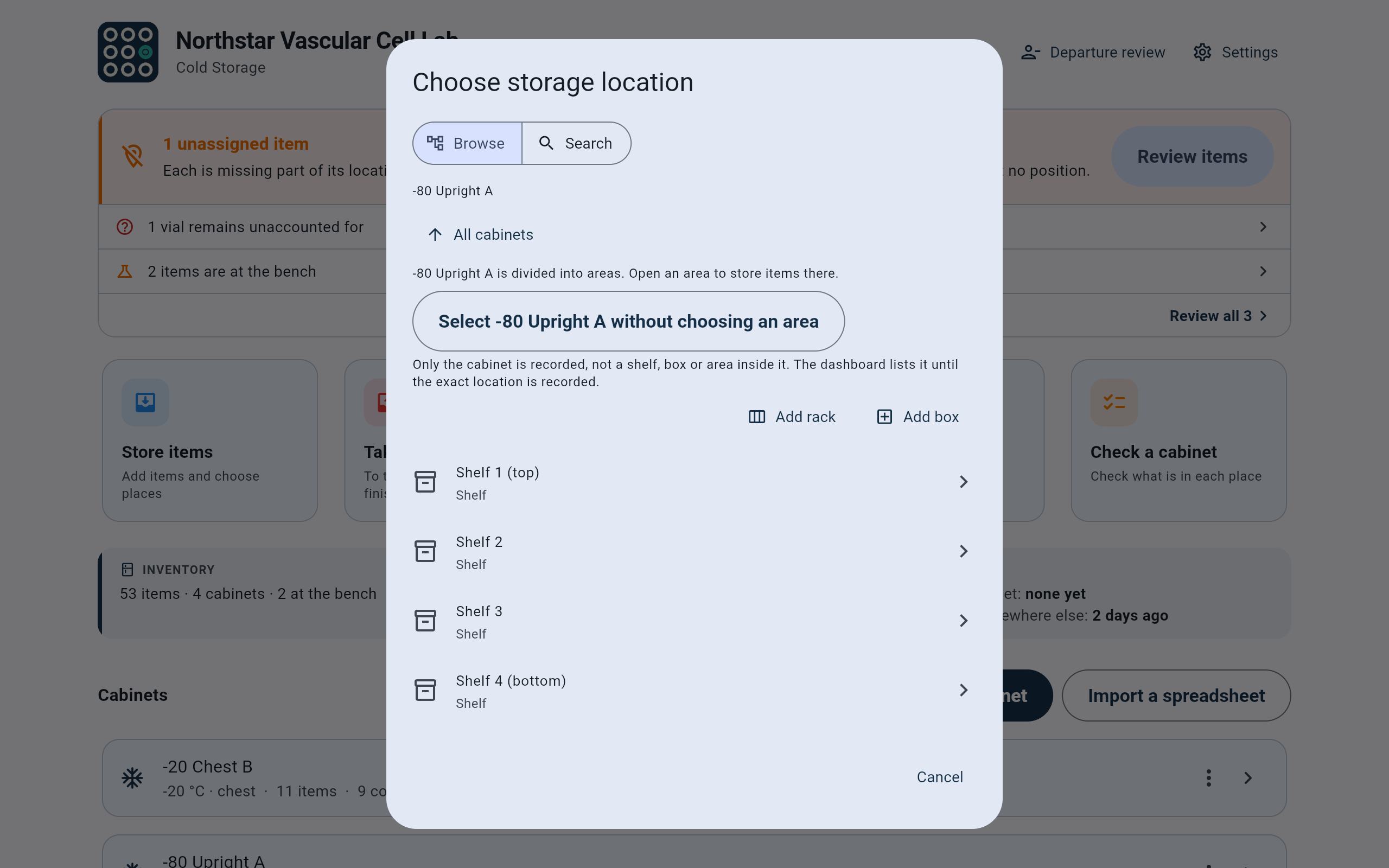Screen dimensions: 1389x868
Task: Expand Shelf 2 chevron arrow
Action: pos(963,552)
